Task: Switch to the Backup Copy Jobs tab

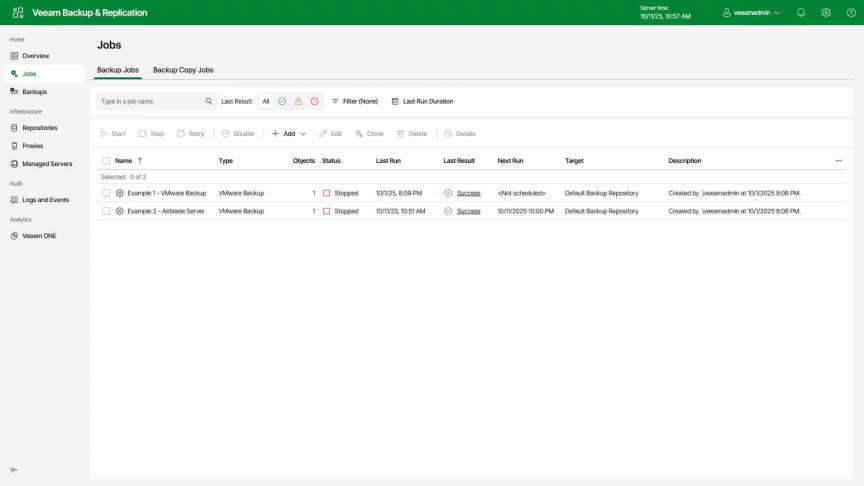Action: click(x=183, y=70)
